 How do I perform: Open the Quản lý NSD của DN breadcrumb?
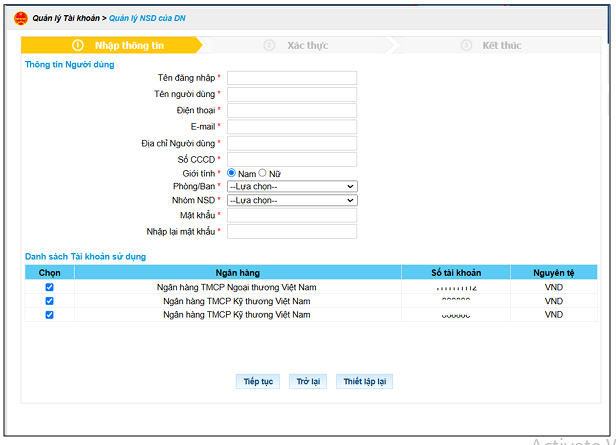click(147, 18)
